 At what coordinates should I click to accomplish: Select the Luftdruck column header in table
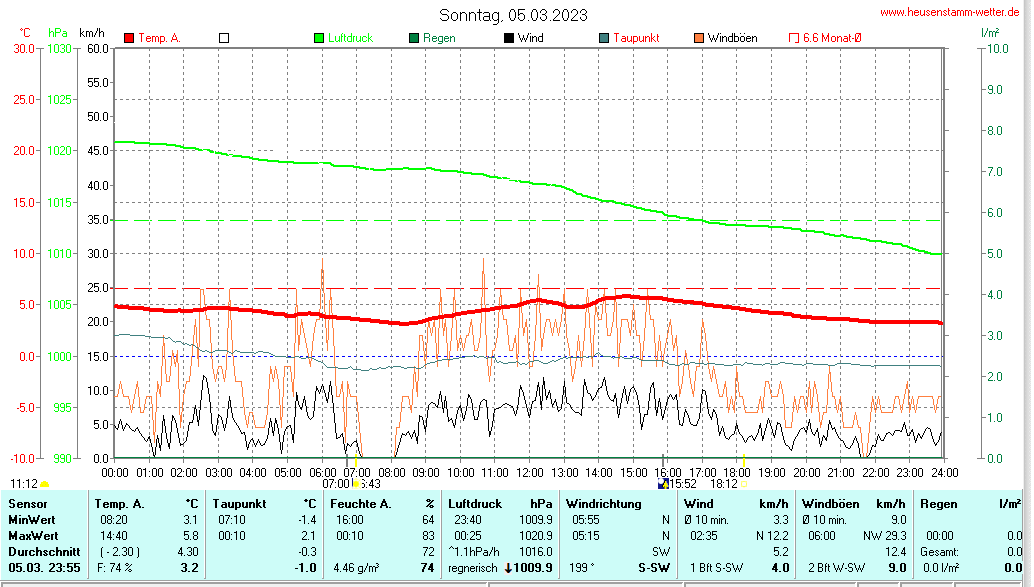point(474,503)
